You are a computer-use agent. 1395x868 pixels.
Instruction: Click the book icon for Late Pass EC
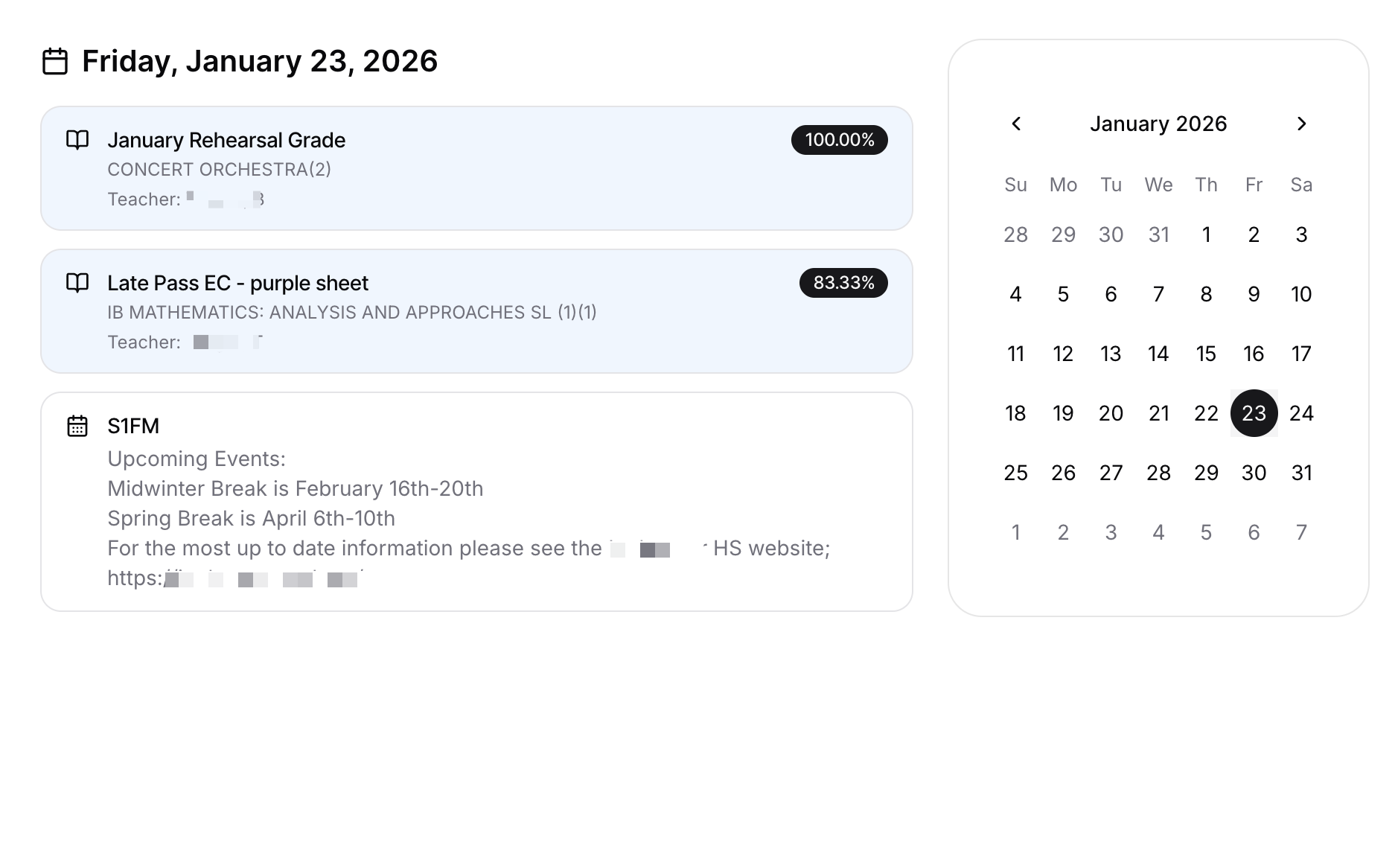pyautogui.click(x=77, y=283)
